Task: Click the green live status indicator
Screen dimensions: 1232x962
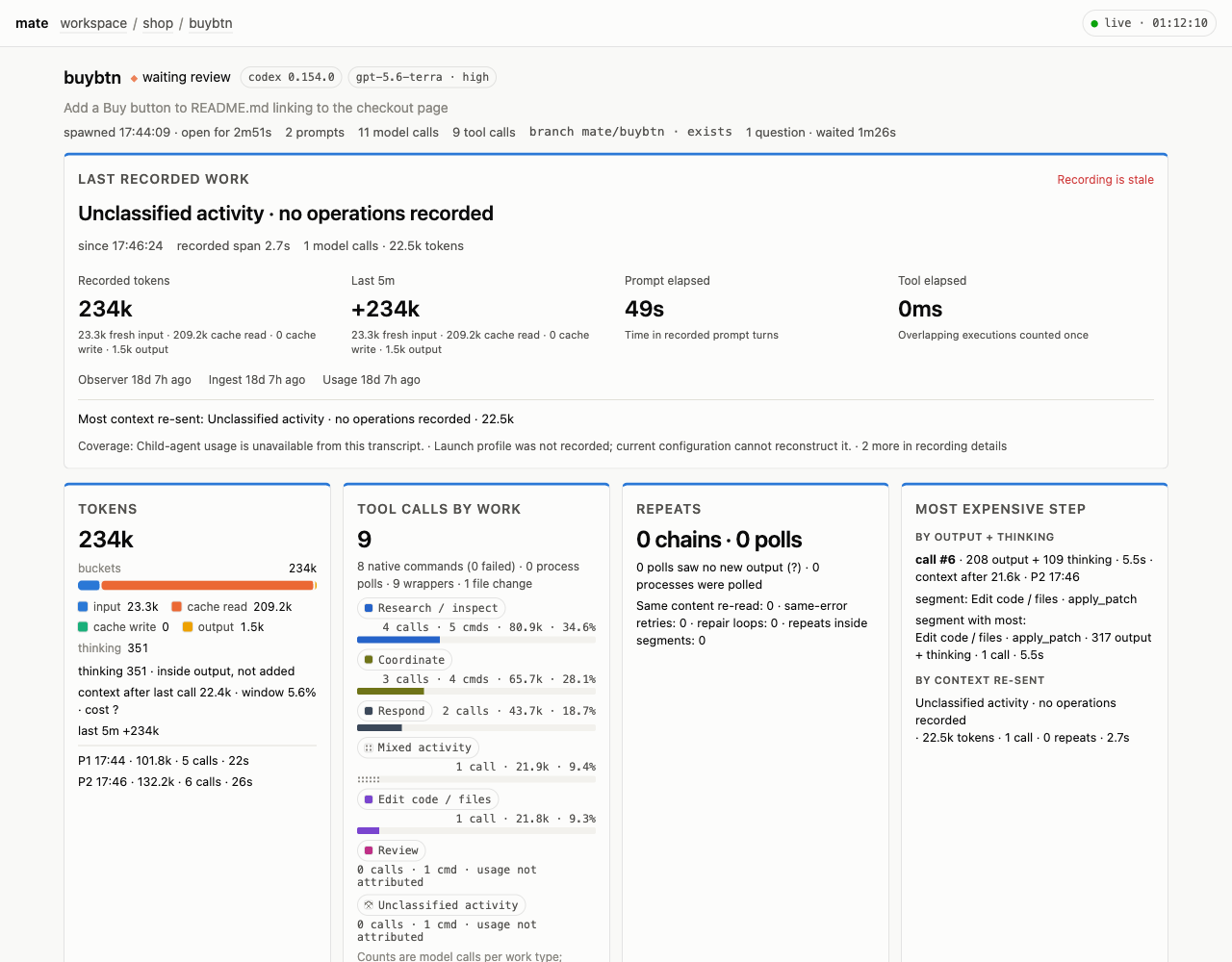Action: [x=1094, y=23]
